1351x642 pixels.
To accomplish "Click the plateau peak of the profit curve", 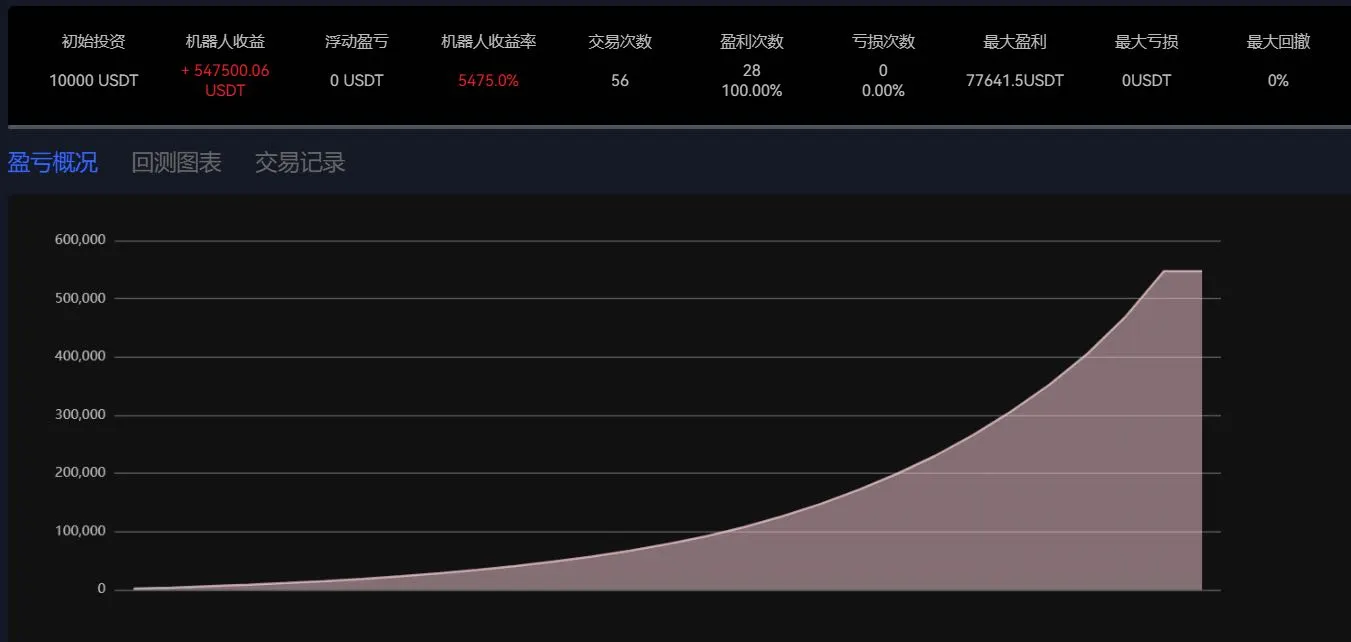I will coord(1183,271).
